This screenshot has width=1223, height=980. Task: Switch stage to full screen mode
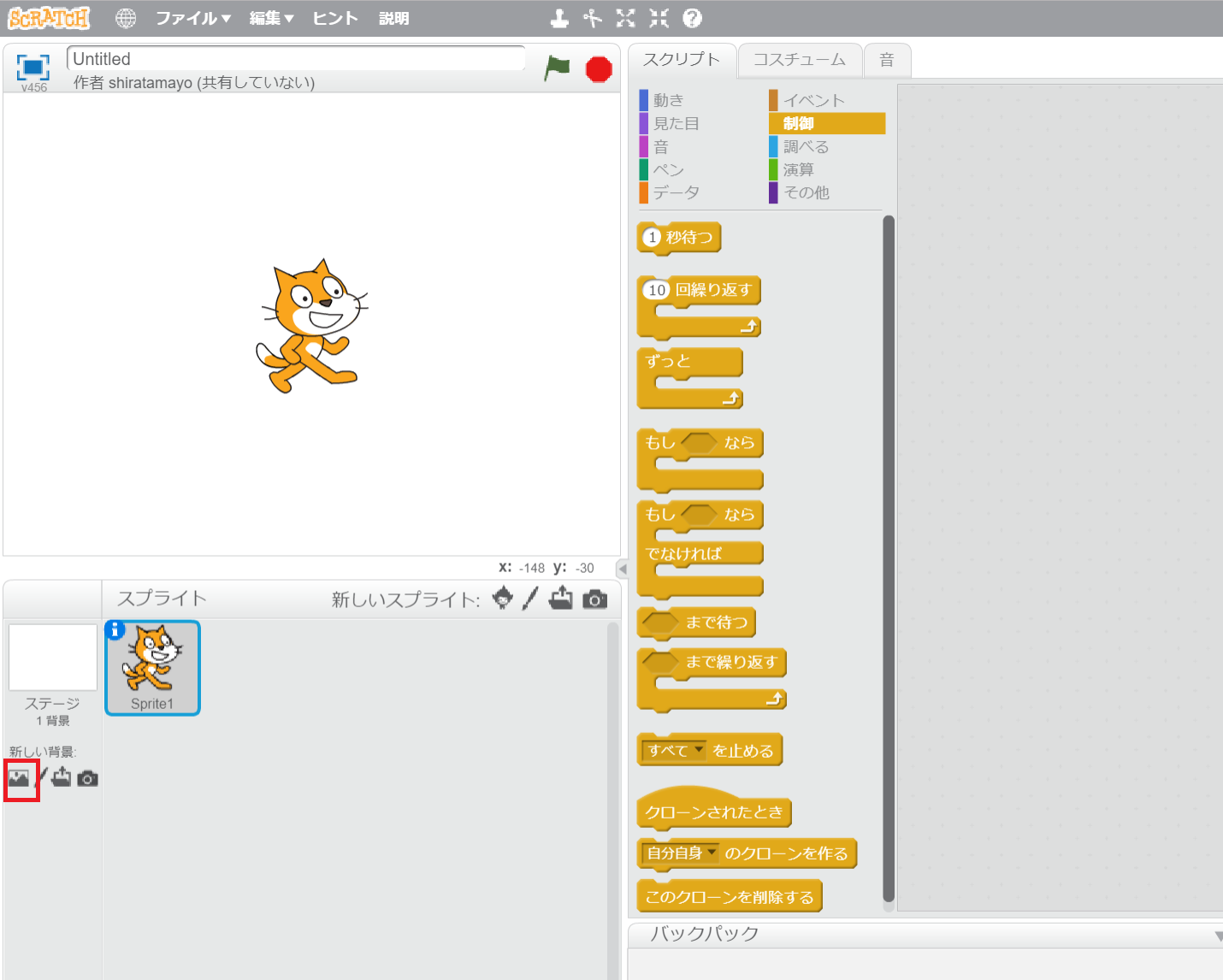[33, 67]
